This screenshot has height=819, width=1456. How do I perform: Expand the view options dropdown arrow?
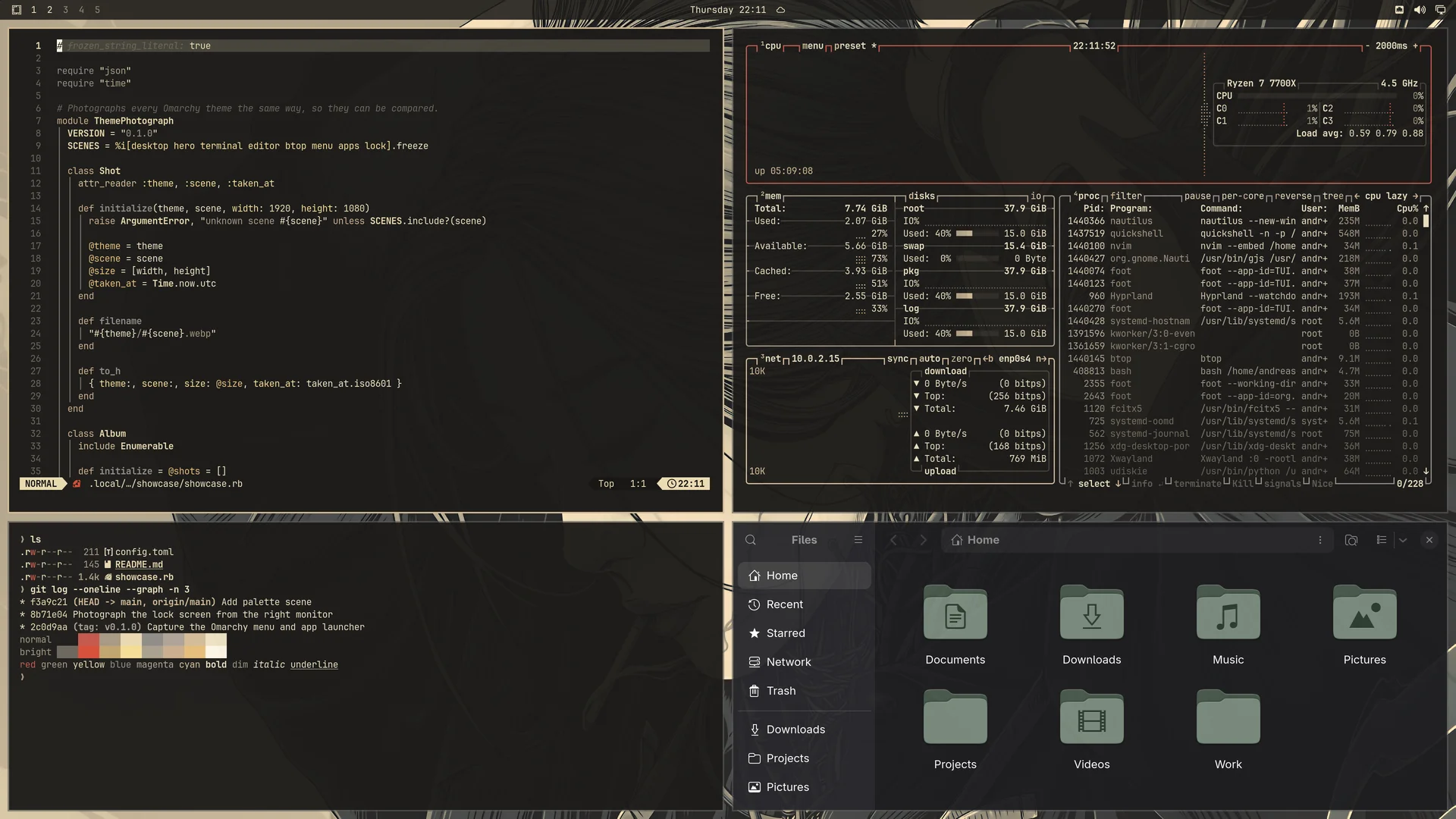pos(1403,540)
